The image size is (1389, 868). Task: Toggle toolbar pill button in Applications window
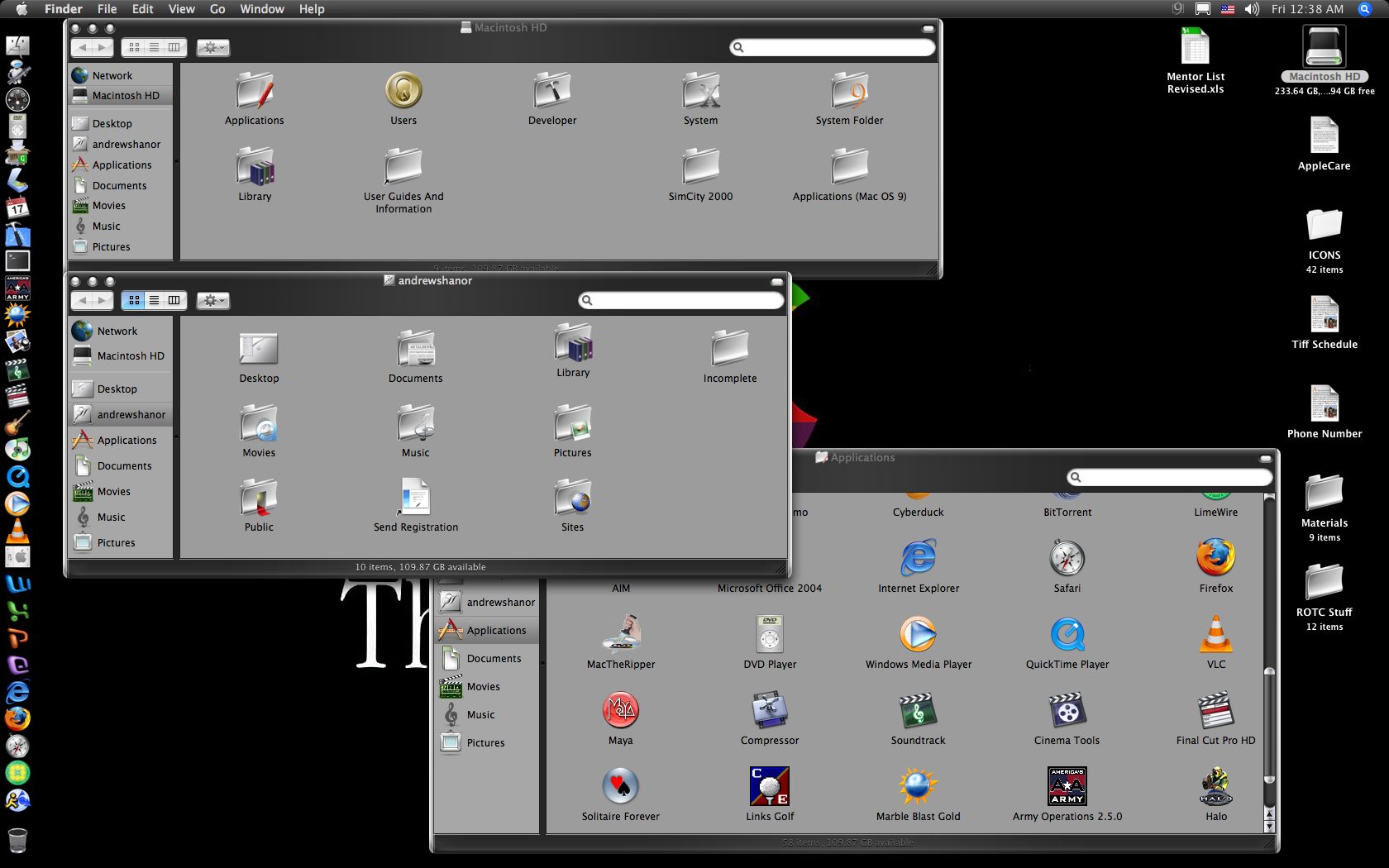(1266, 459)
